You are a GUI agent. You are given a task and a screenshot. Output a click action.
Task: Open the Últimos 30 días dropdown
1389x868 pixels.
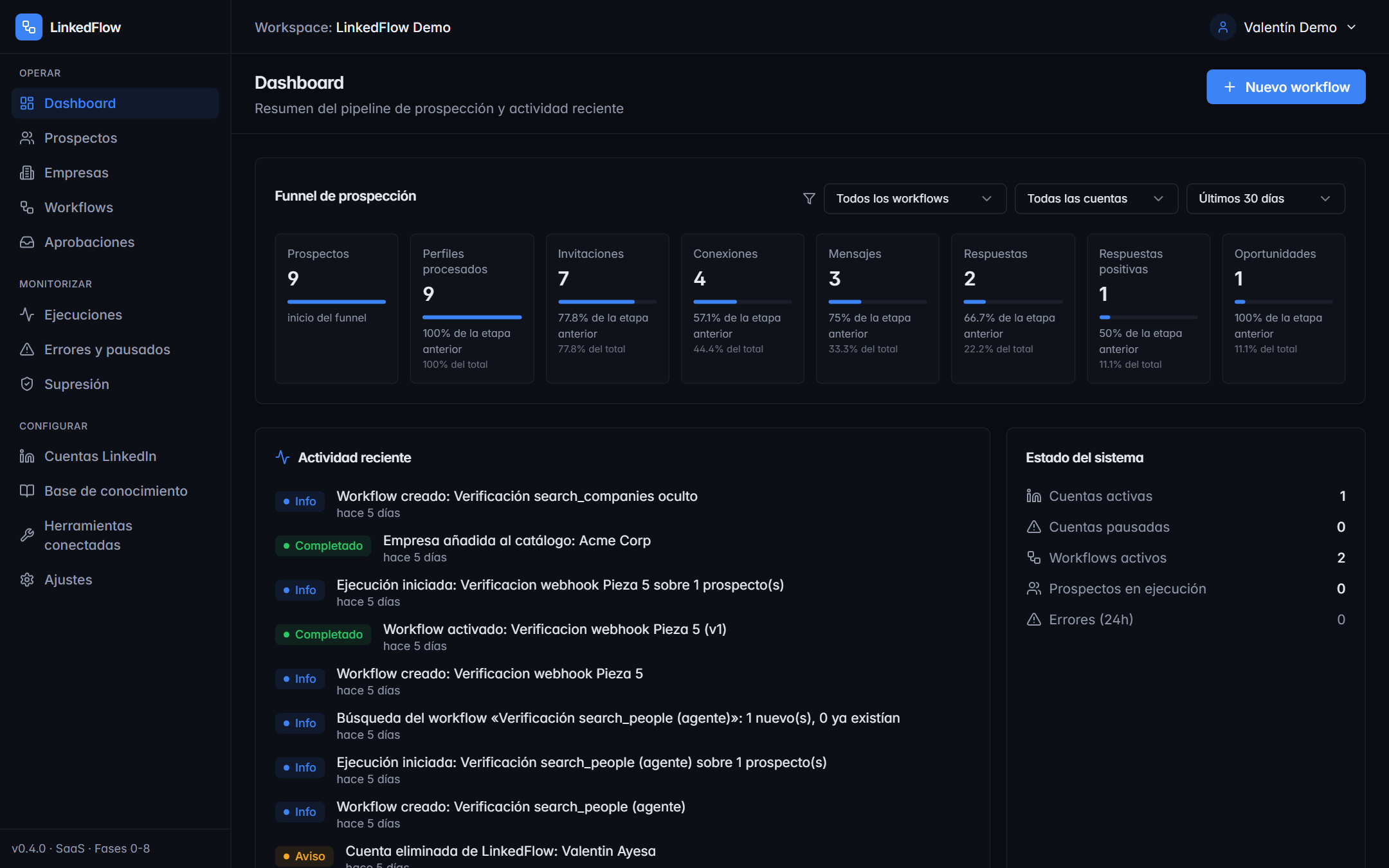(1265, 199)
